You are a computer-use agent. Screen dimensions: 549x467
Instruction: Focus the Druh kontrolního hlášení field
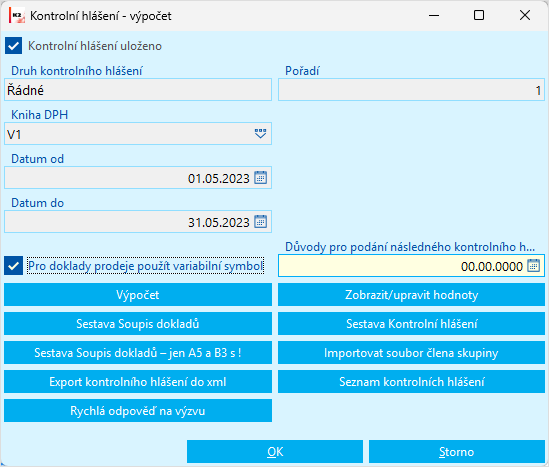[x=138, y=90]
